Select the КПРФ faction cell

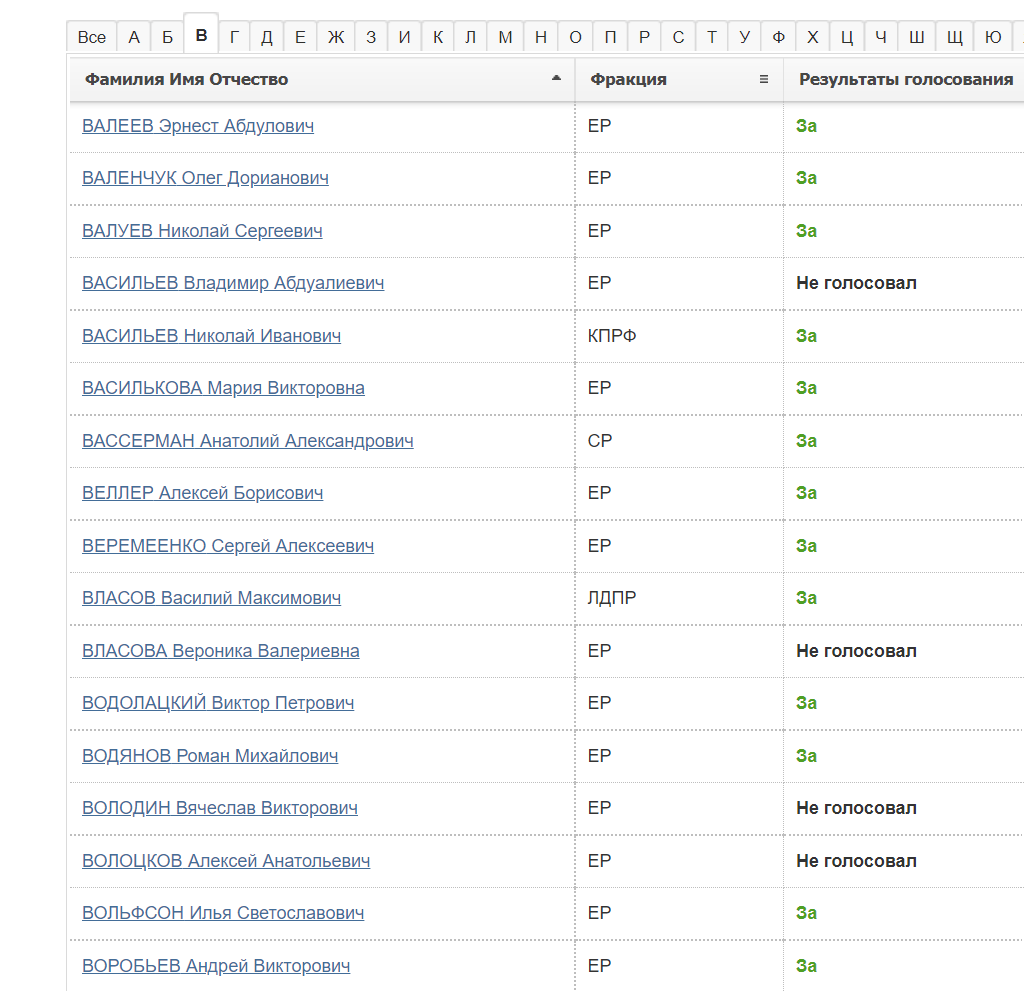pyautogui.click(x=612, y=336)
